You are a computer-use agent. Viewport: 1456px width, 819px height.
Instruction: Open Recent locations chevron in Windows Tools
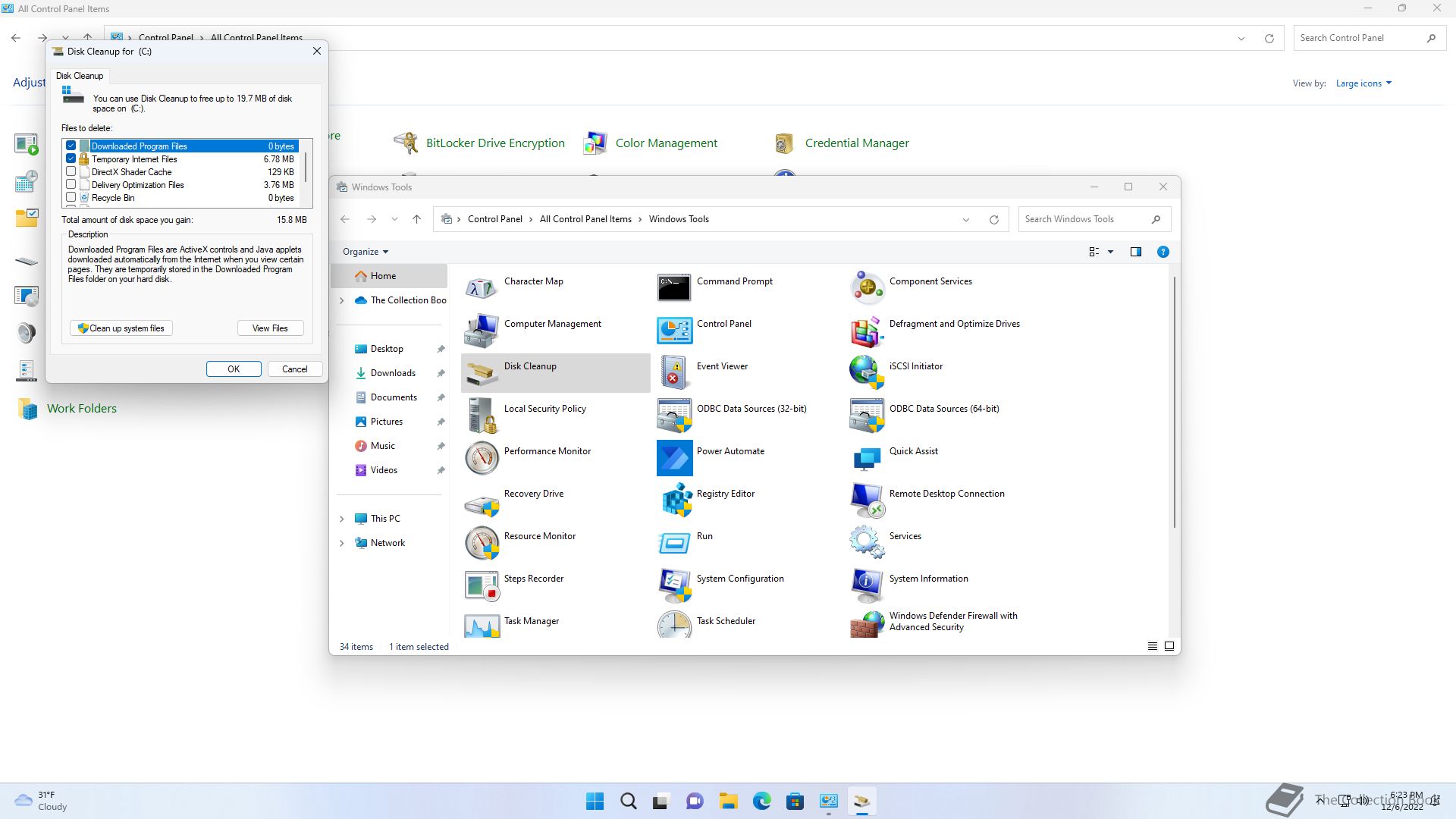click(394, 219)
